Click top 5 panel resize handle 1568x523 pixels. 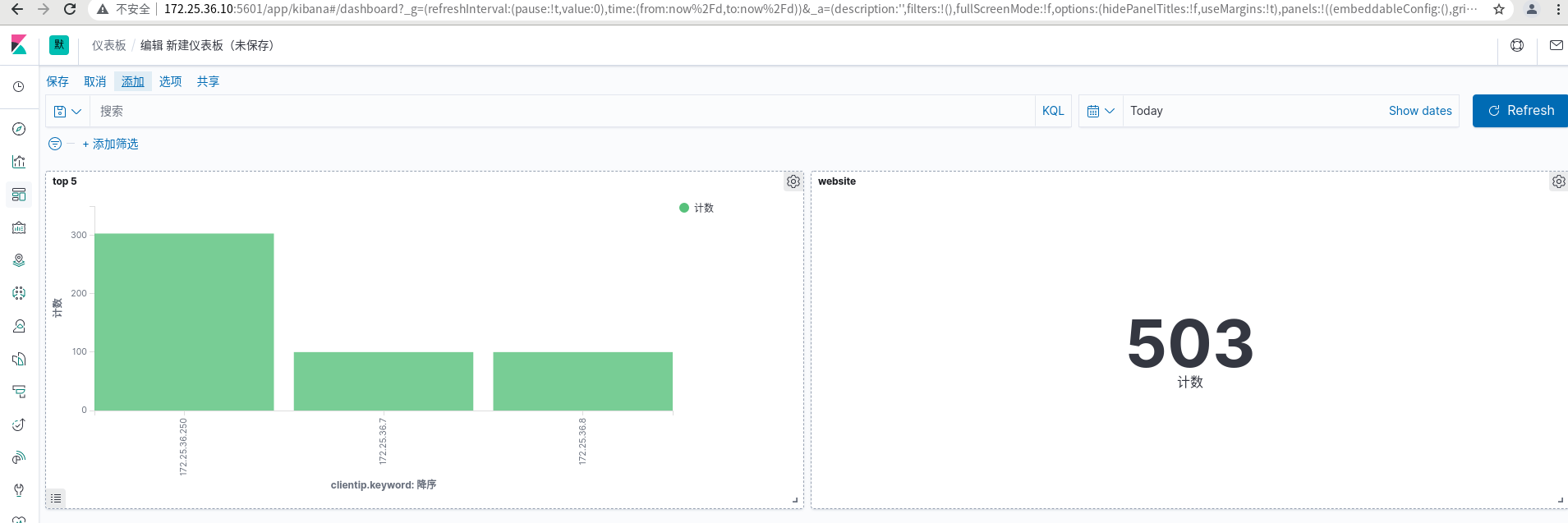(795, 500)
